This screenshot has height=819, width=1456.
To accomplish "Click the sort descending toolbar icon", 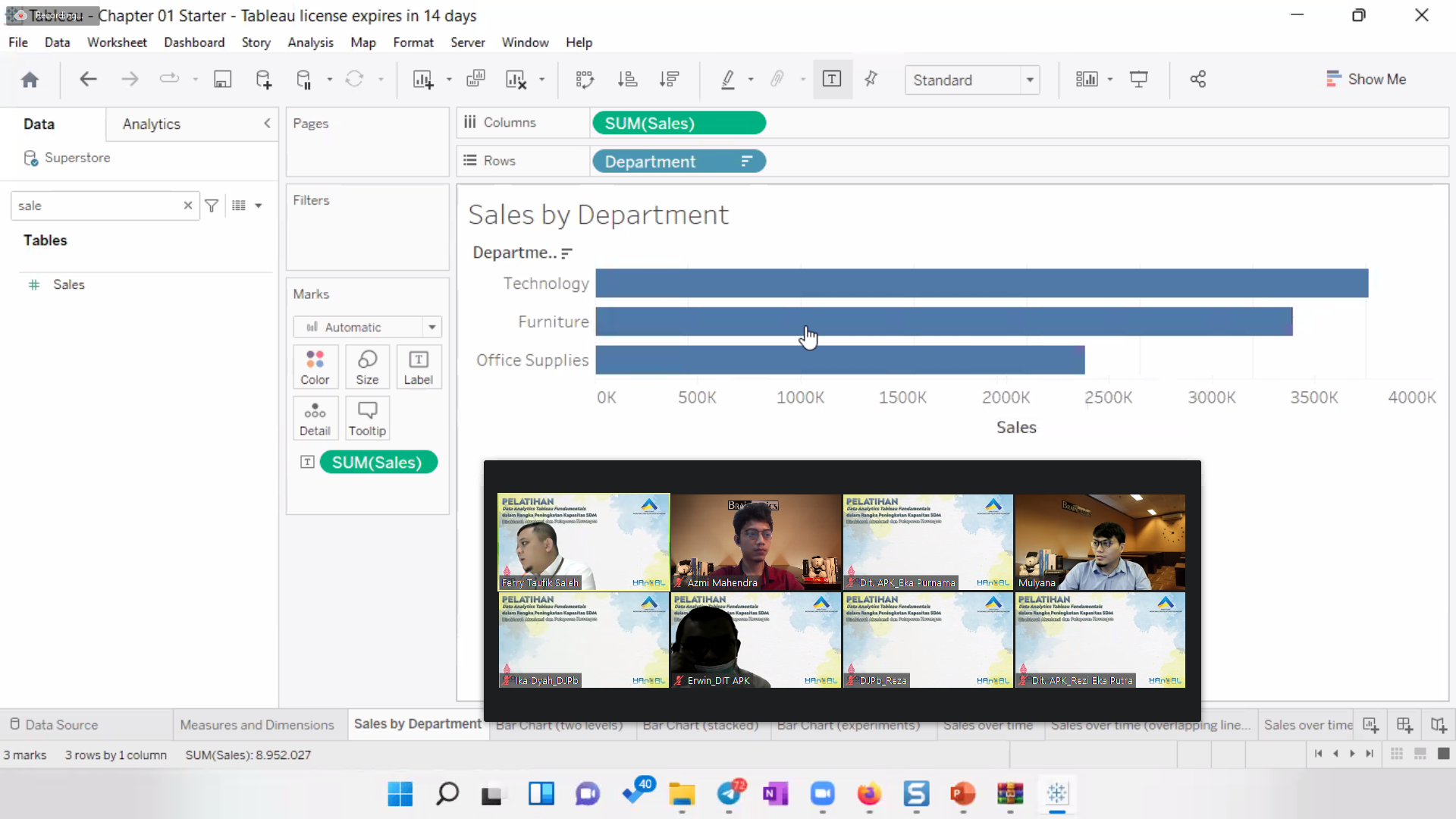I will [669, 80].
